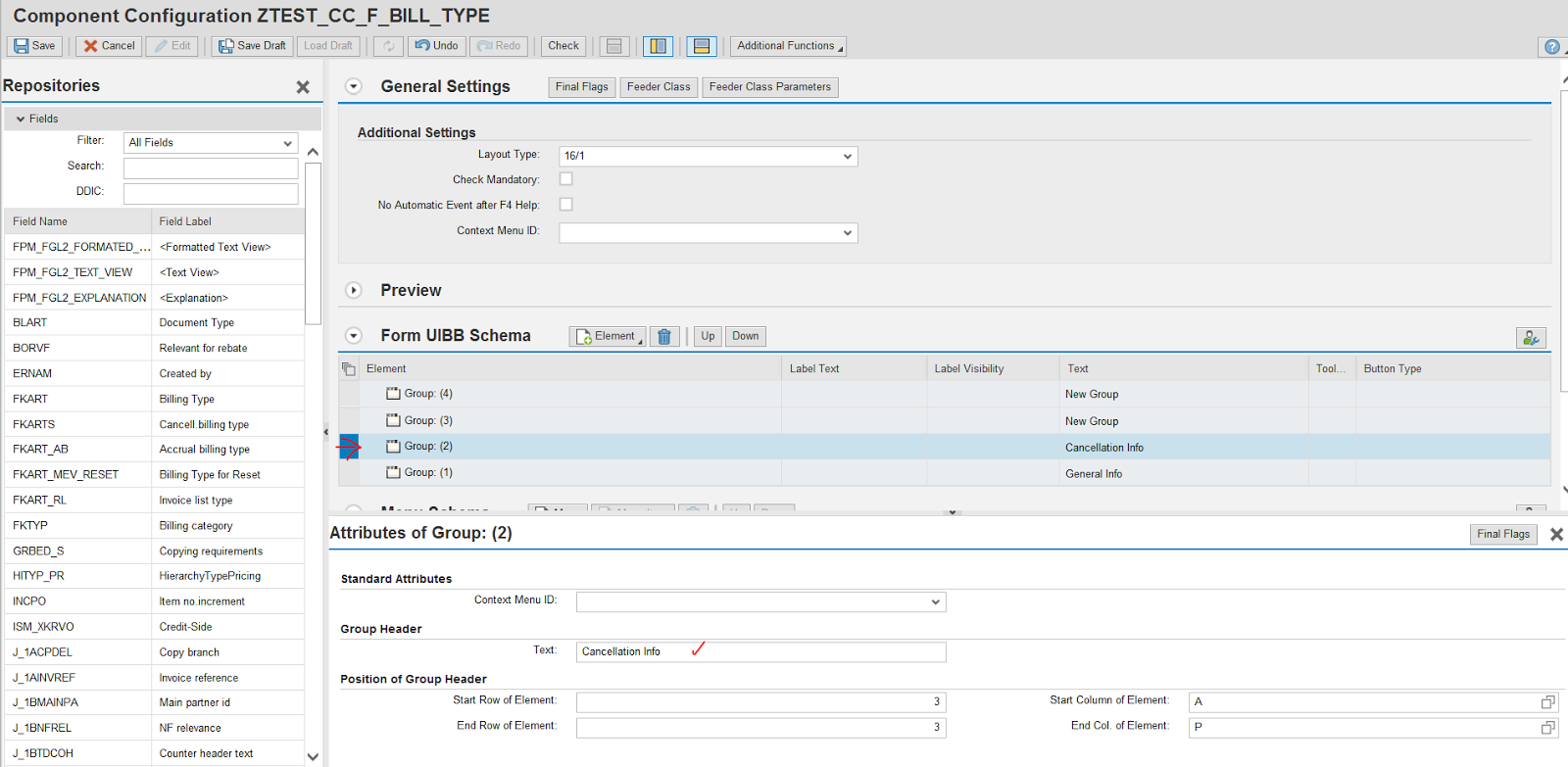Image resolution: width=1568 pixels, height=767 pixels.
Task: Open the help icon in the top right
Action: click(1551, 47)
